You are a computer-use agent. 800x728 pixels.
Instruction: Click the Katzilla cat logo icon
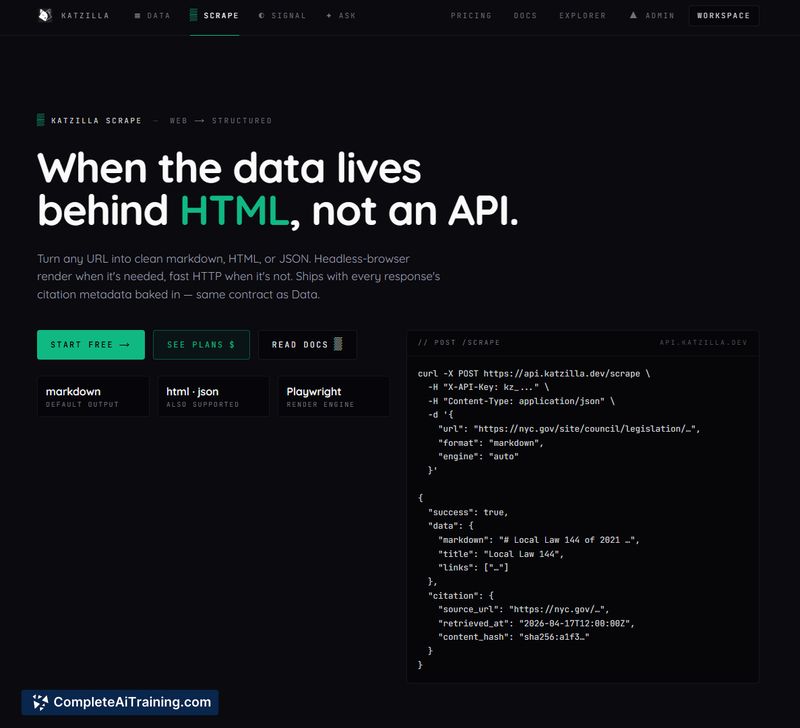tap(45, 15)
